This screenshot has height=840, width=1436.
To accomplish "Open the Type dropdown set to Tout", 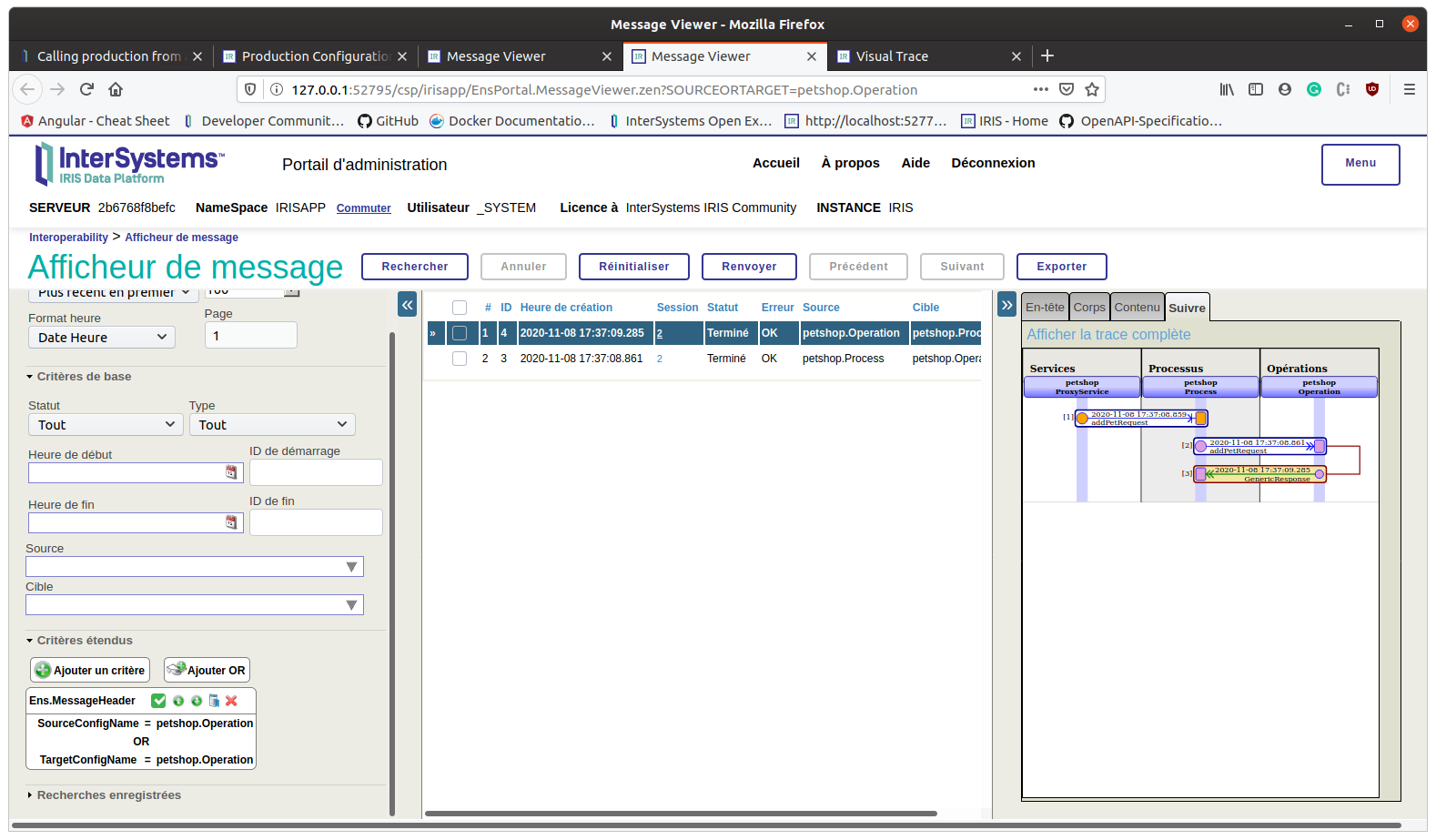I will tap(272, 424).
